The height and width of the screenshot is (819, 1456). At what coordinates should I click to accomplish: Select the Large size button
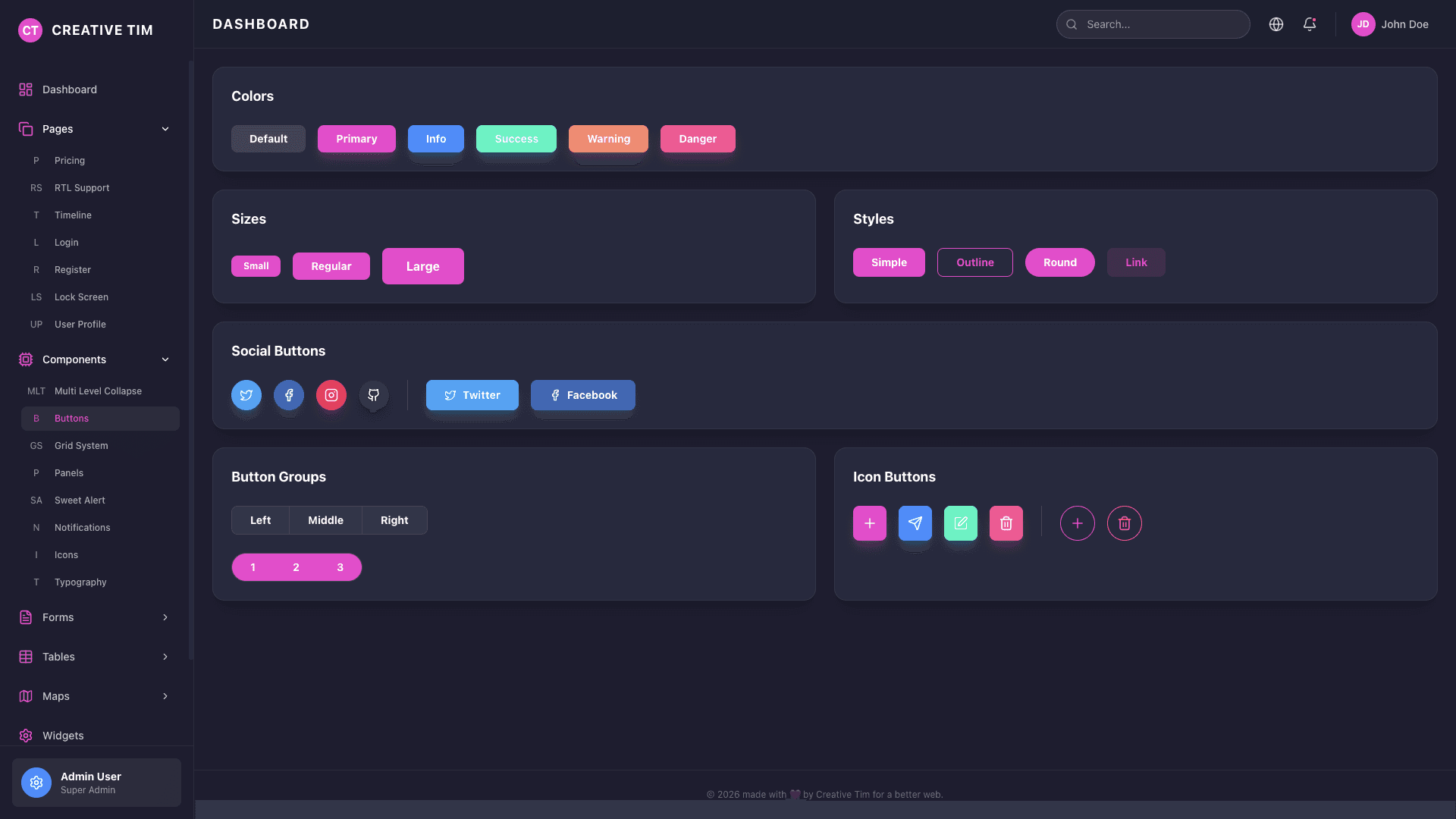click(422, 266)
